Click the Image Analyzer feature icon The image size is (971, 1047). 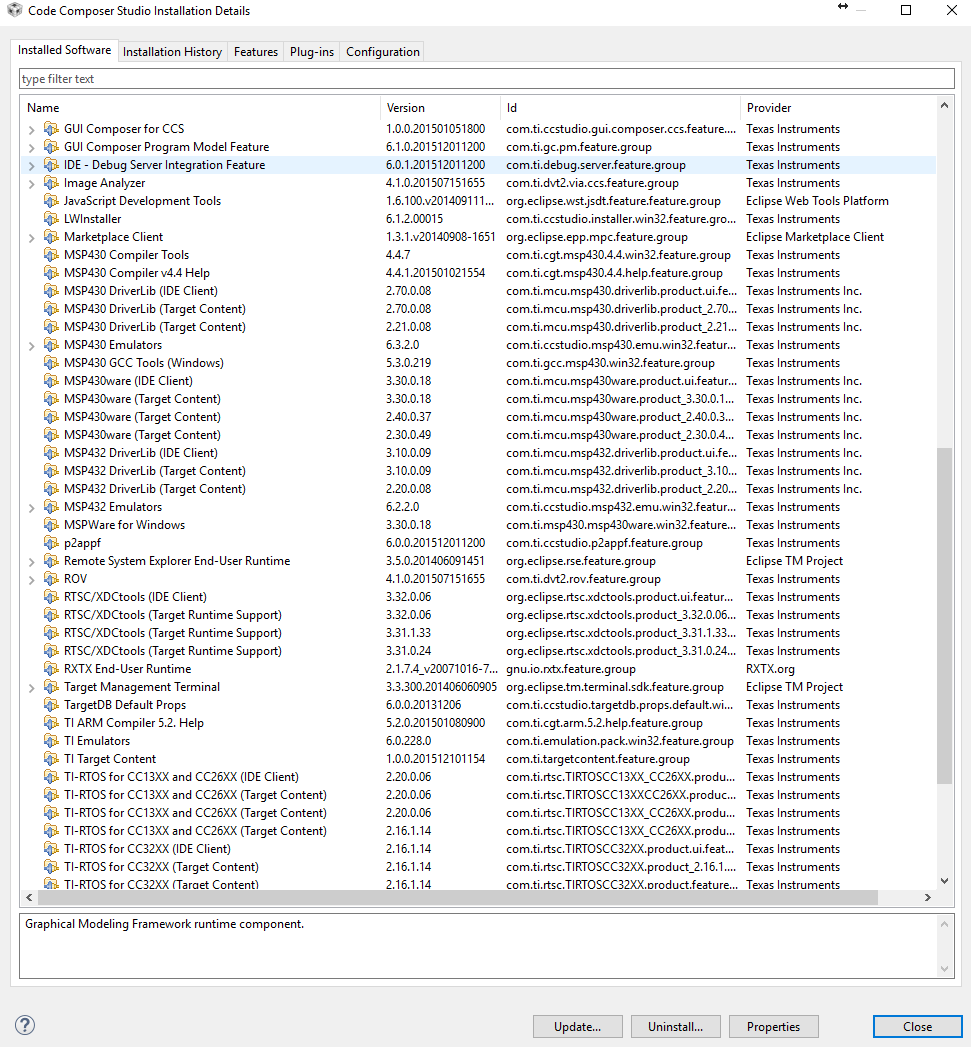tap(51, 182)
